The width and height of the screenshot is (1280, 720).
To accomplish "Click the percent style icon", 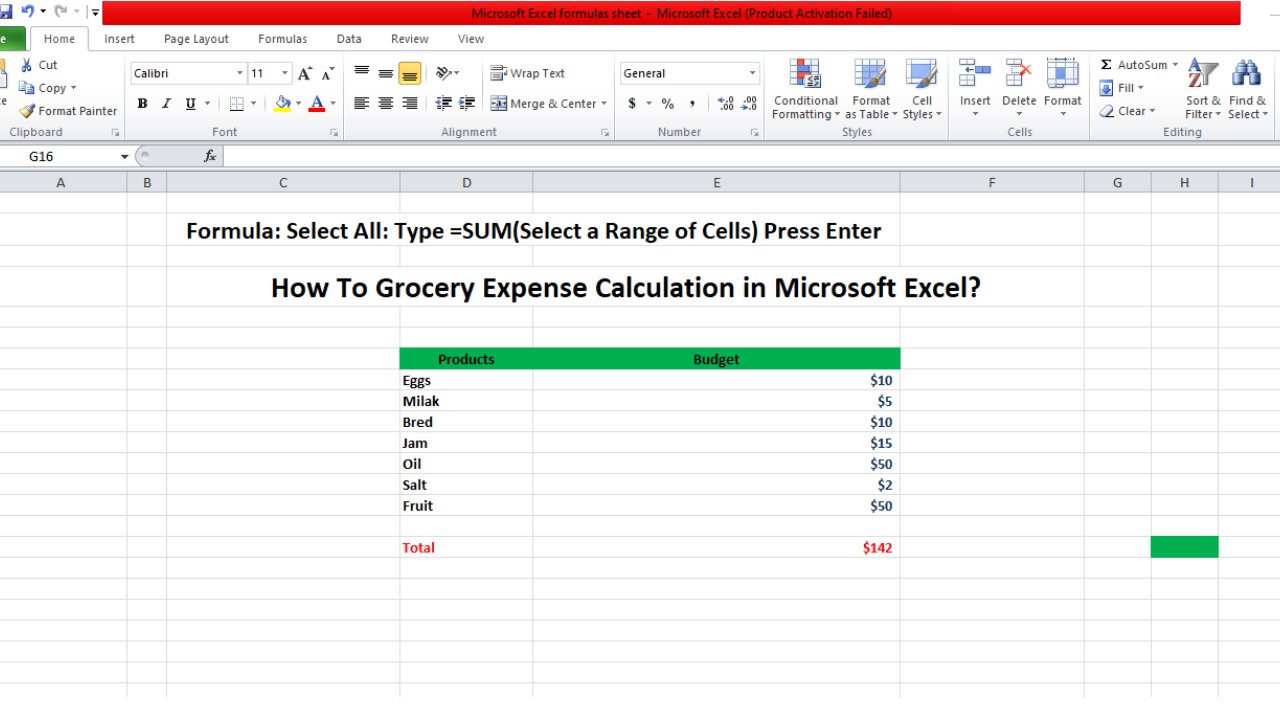I will pyautogui.click(x=667, y=103).
